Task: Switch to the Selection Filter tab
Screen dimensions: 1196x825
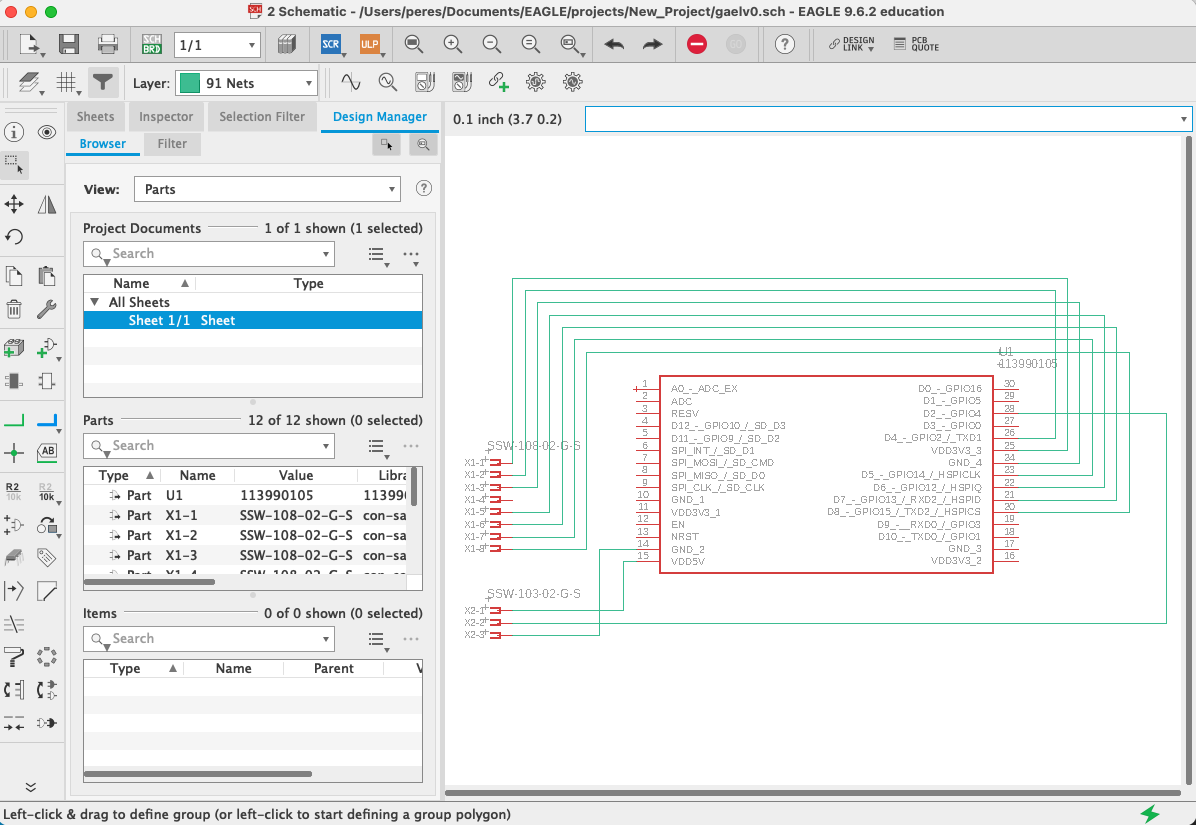Action: pyautogui.click(x=262, y=117)
